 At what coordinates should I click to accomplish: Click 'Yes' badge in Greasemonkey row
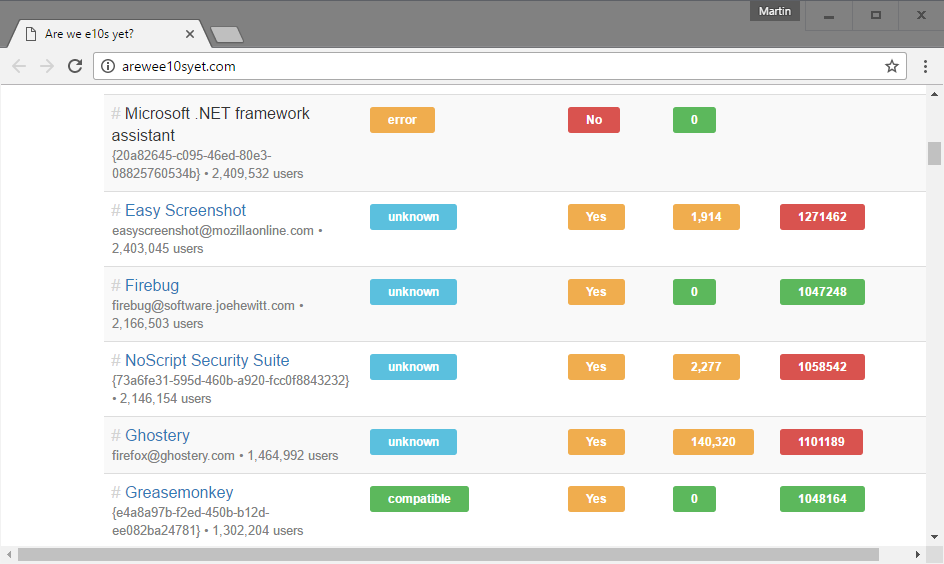coord(596,499)
